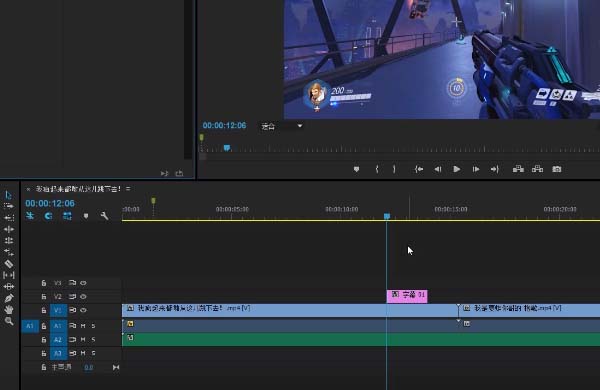Click the timeline playhead handle
Image resolution: width=600 pixels, height=390 pixels.
387,216
